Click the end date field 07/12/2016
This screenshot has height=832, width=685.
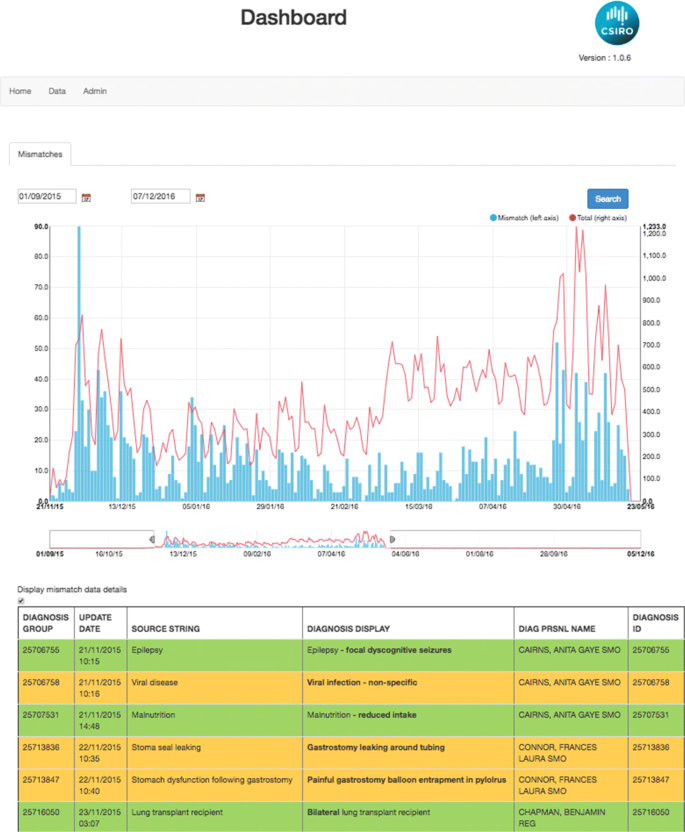pyautogui.click(x=161, y=197)
